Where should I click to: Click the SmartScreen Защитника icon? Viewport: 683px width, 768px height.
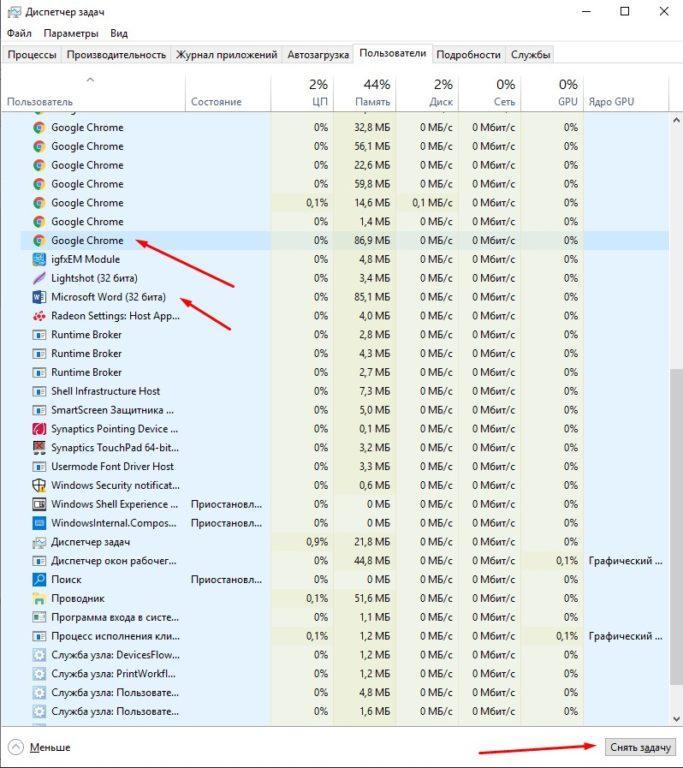coord(39,410)
